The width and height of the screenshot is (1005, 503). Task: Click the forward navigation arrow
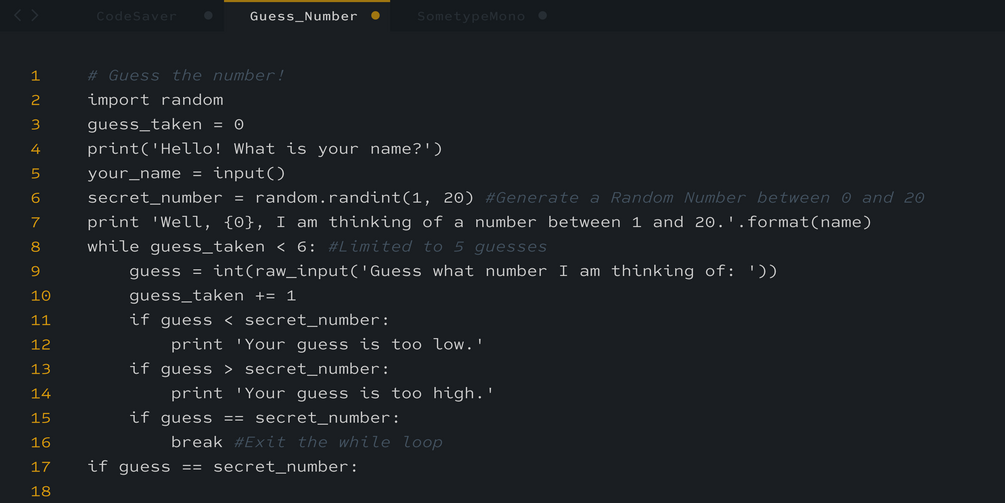point(35,16)
